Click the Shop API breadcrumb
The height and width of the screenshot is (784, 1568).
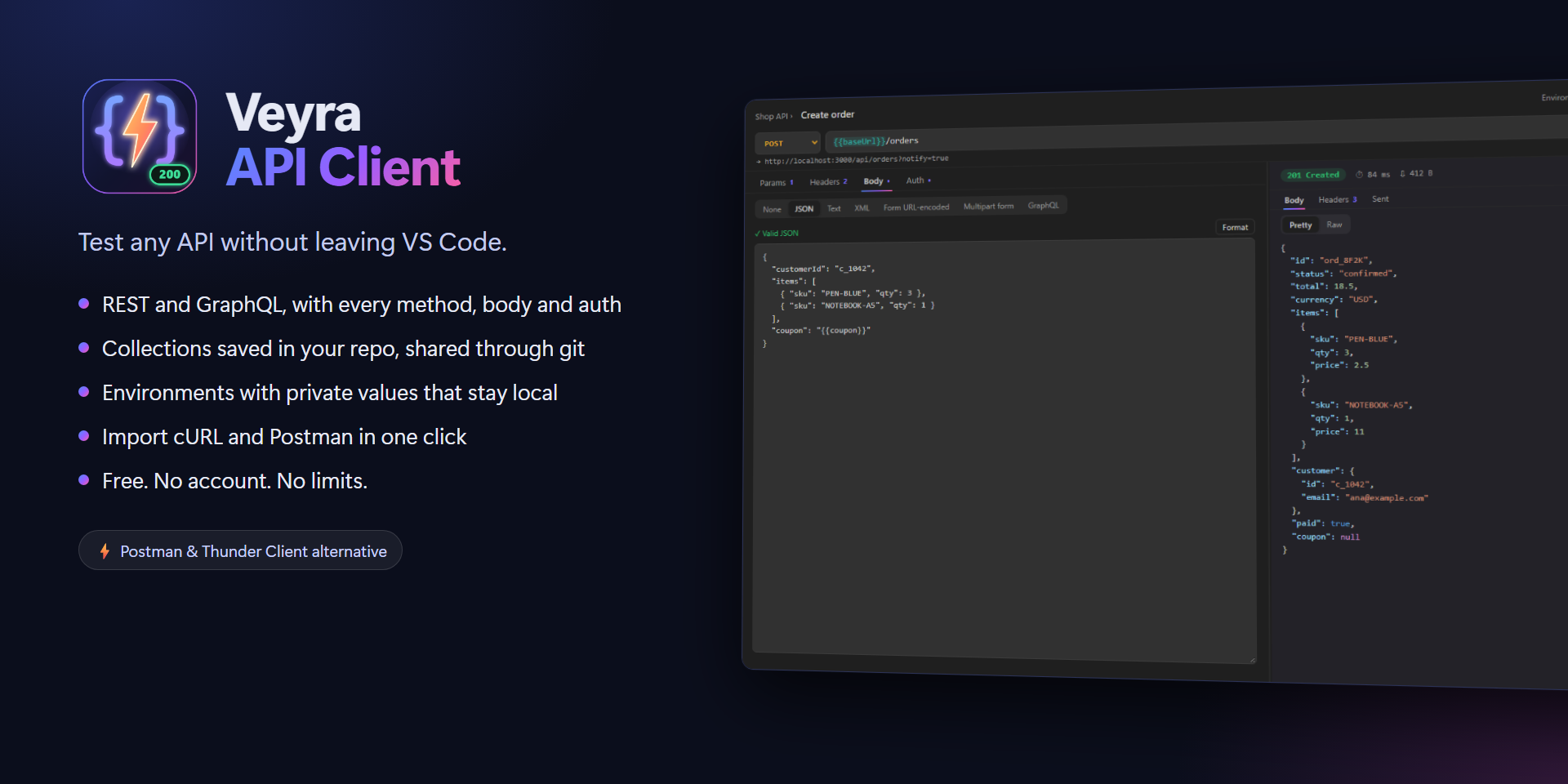[x=772, y=117]
